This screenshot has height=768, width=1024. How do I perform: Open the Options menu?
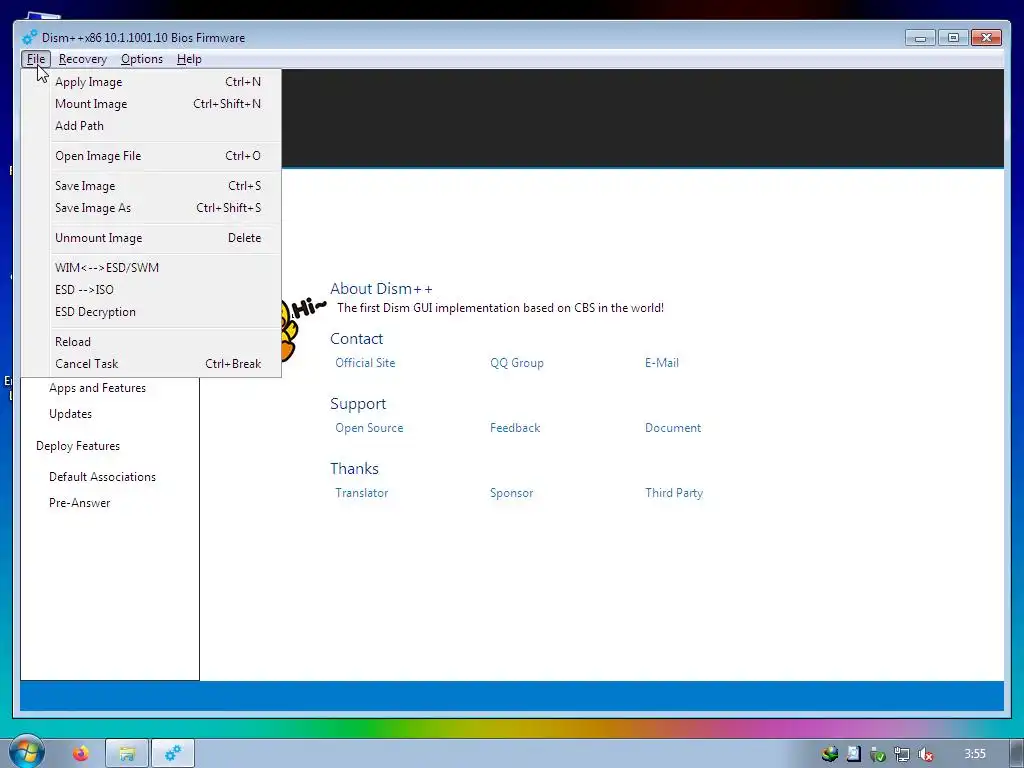coord(142,59)
